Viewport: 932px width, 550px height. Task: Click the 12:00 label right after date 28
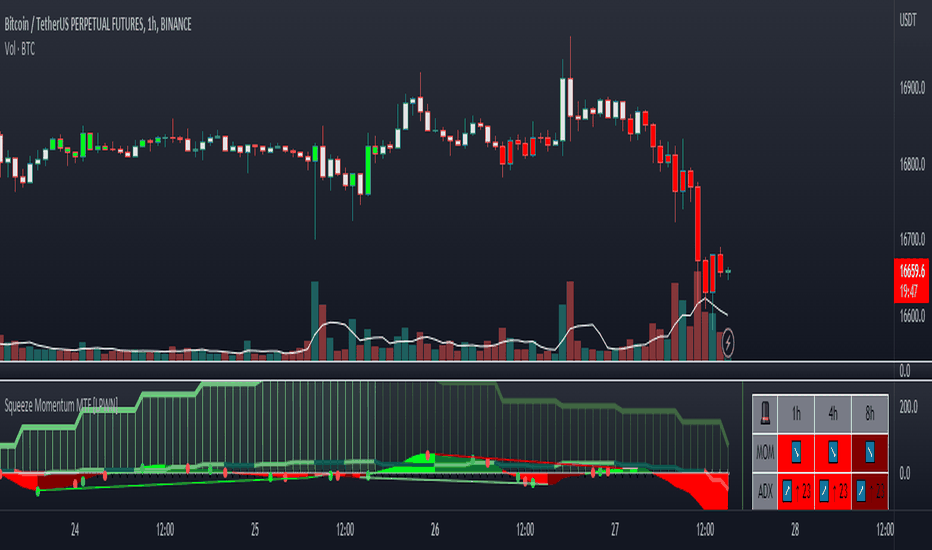point(885,530)
